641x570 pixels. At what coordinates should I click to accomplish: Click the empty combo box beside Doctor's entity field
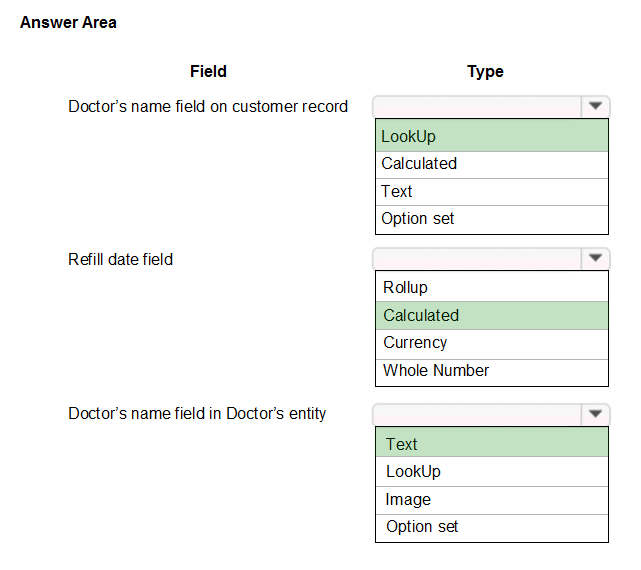tap(477, 414)
